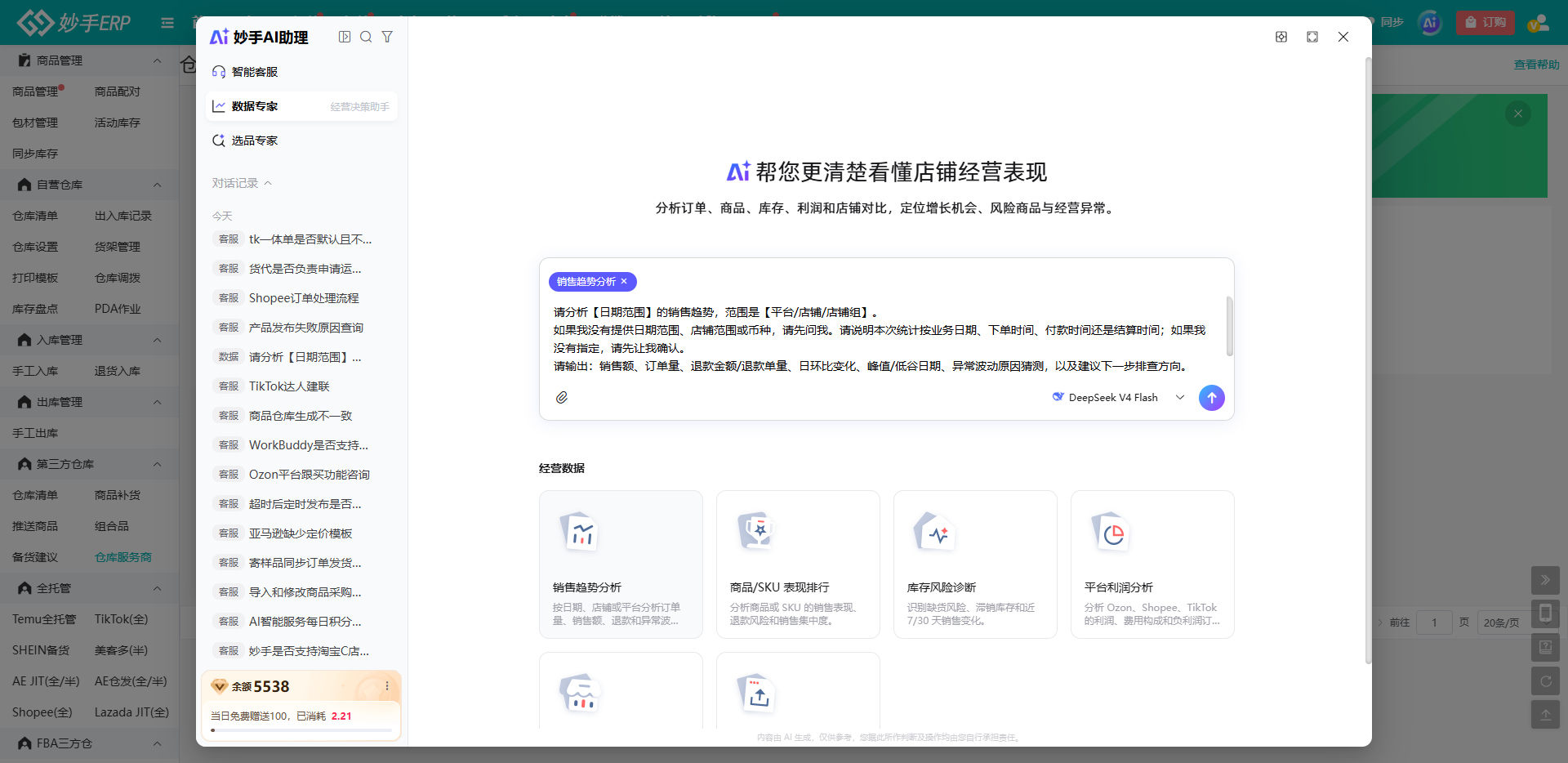The height and width of the screenshot is (763, 1568).
Task: Click the paperclip attachment icon
Action: click(x=562, y=398)
